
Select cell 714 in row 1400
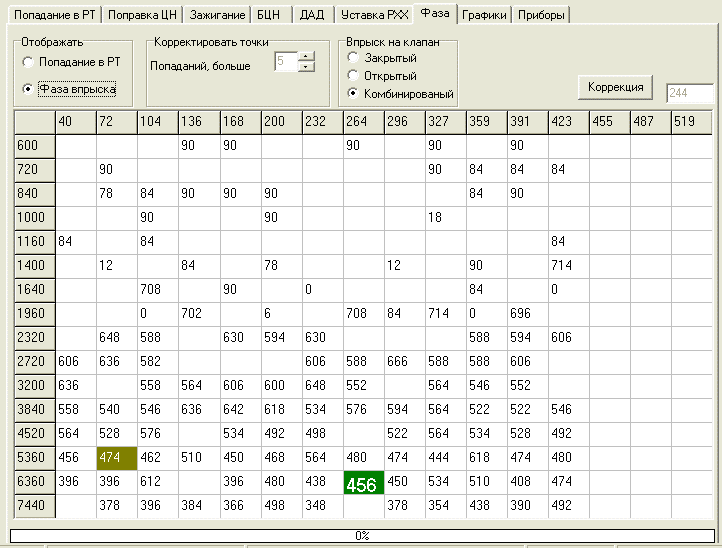[x=569, y=266]
